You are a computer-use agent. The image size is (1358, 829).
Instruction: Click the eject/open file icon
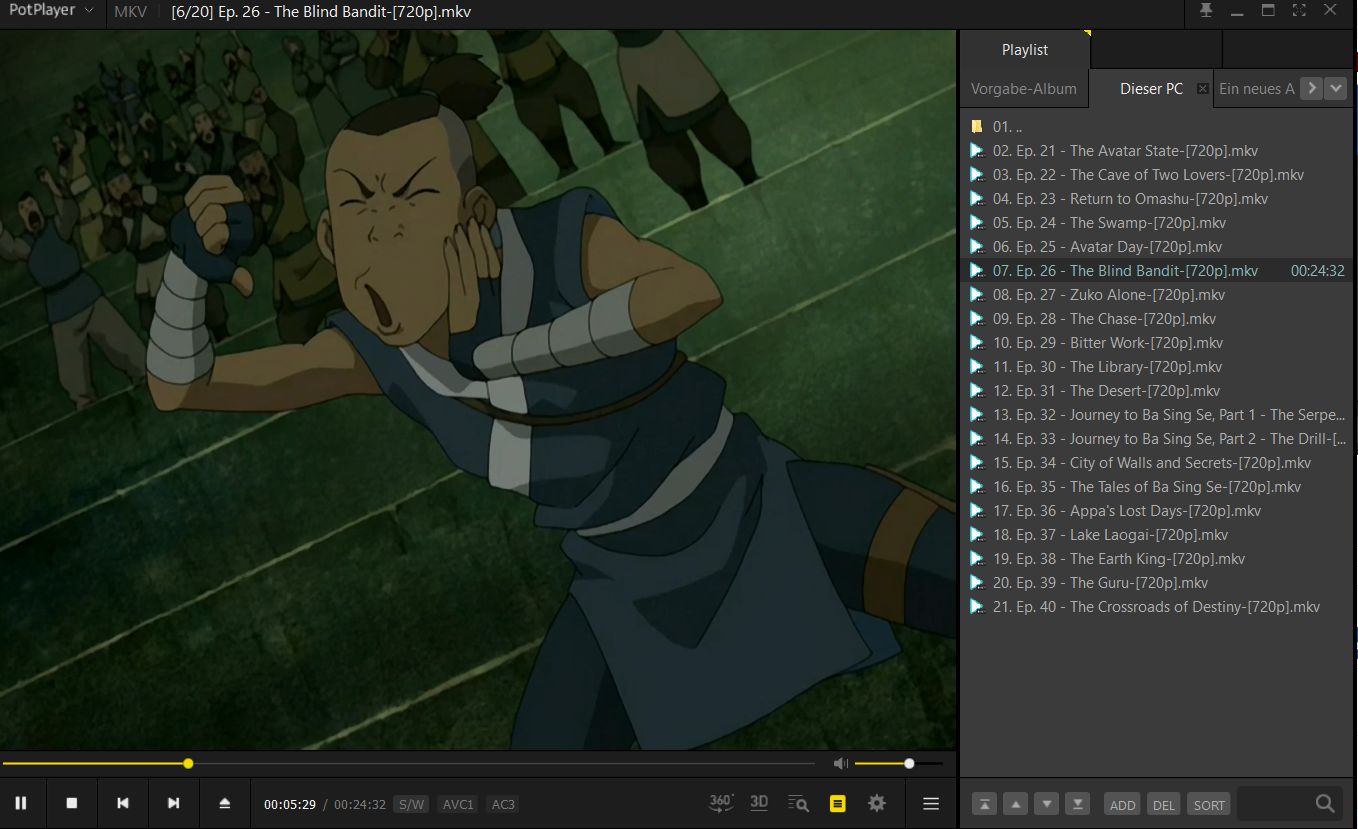(224, 803)
